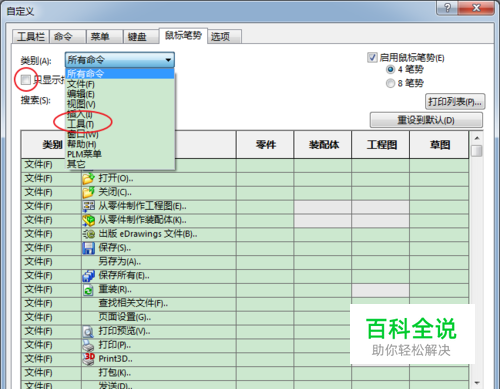The height and width of the screenshot is (389, 500).
Task: Click the make assembly from part icon
Action: 89,220
